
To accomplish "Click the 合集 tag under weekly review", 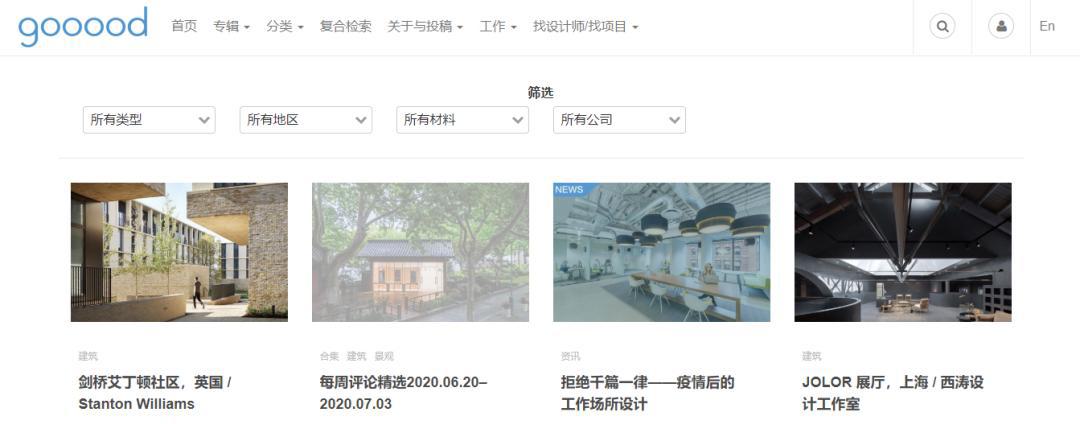I will click(x=329, y=357).
